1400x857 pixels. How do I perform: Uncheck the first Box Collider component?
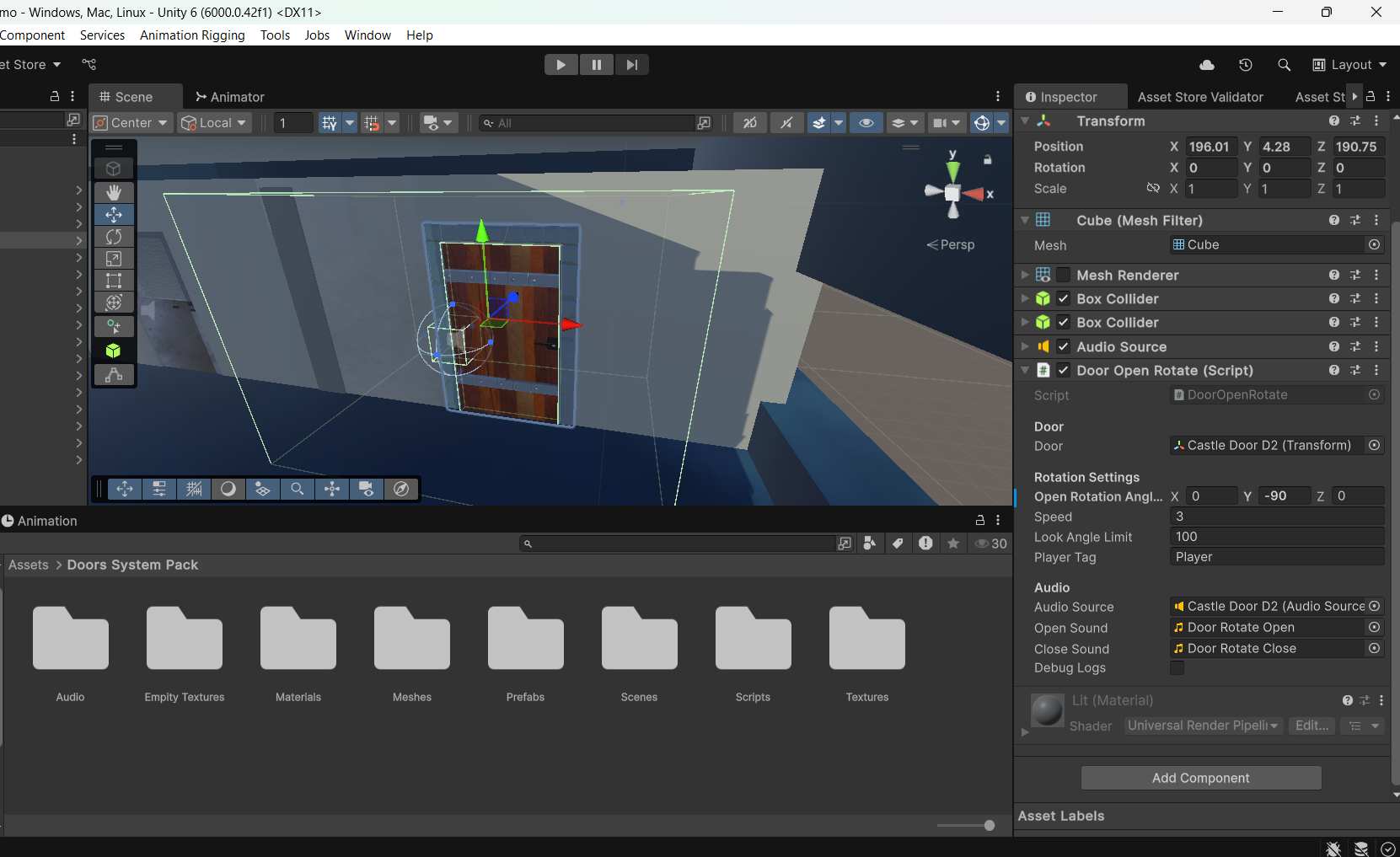click(1062, 298)
